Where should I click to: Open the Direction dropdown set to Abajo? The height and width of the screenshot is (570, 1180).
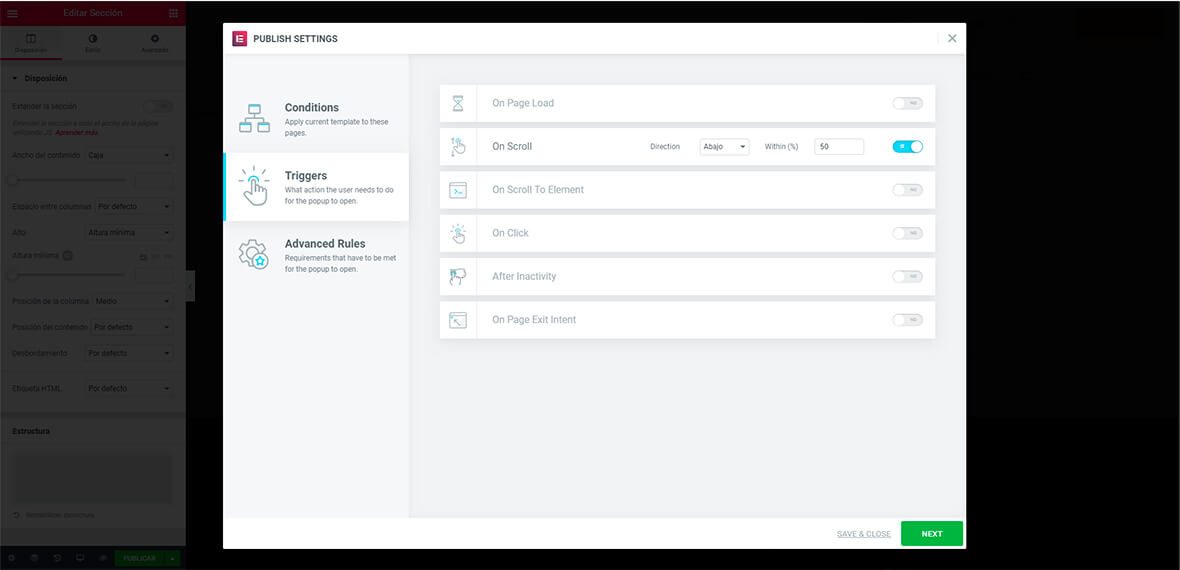tap(724, 147)
